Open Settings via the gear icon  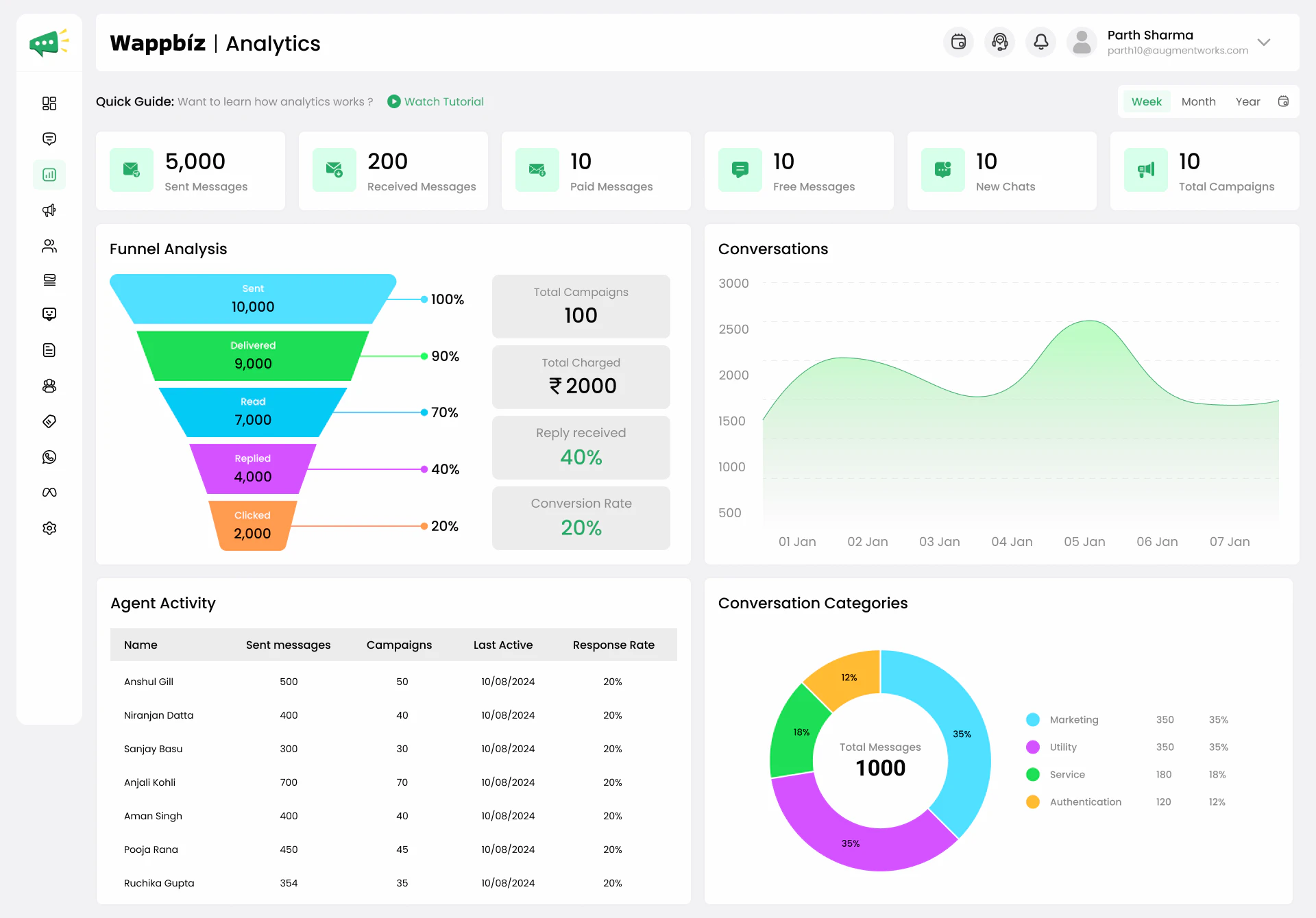(49, 528)
